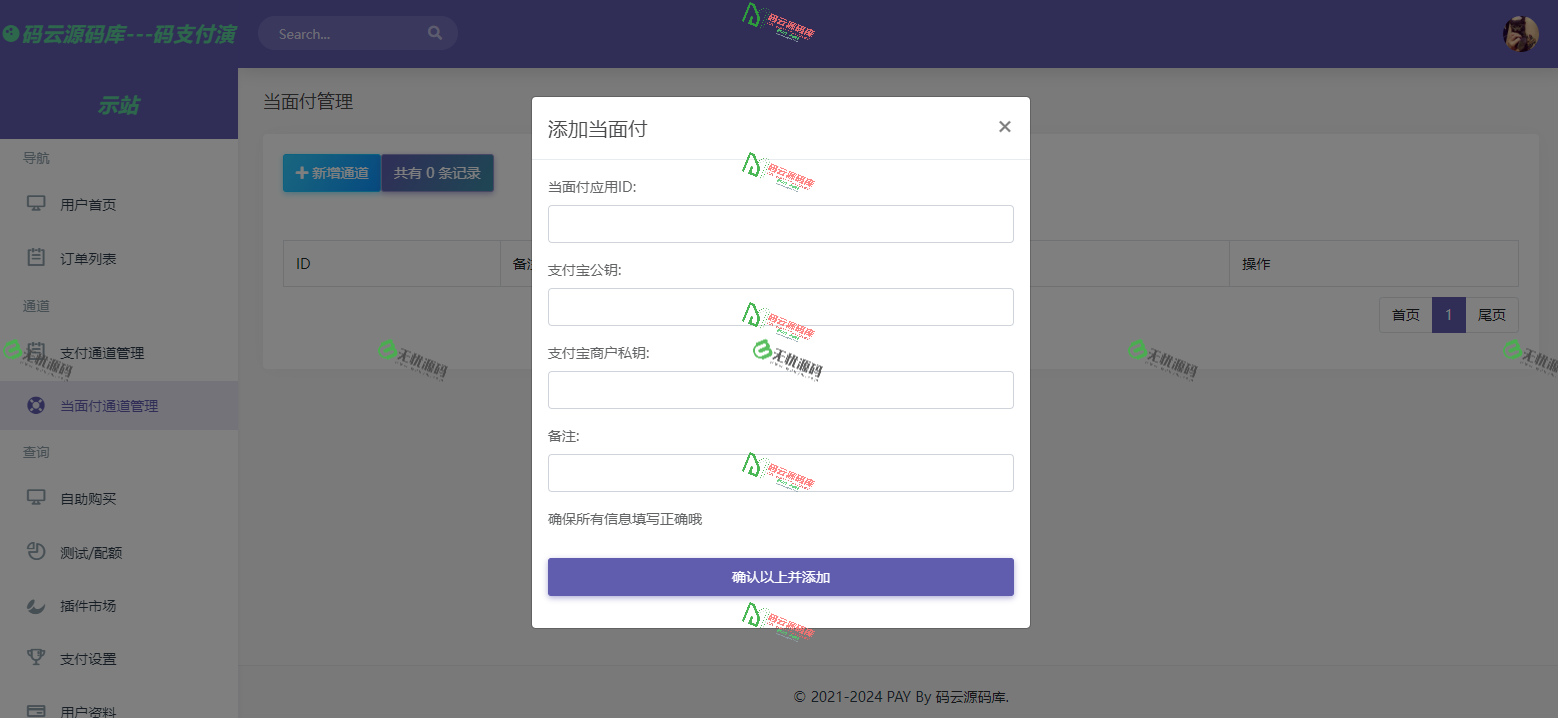Select 查询 section item 自助购买
This screenshot has height=718, width=1558.
90,498
